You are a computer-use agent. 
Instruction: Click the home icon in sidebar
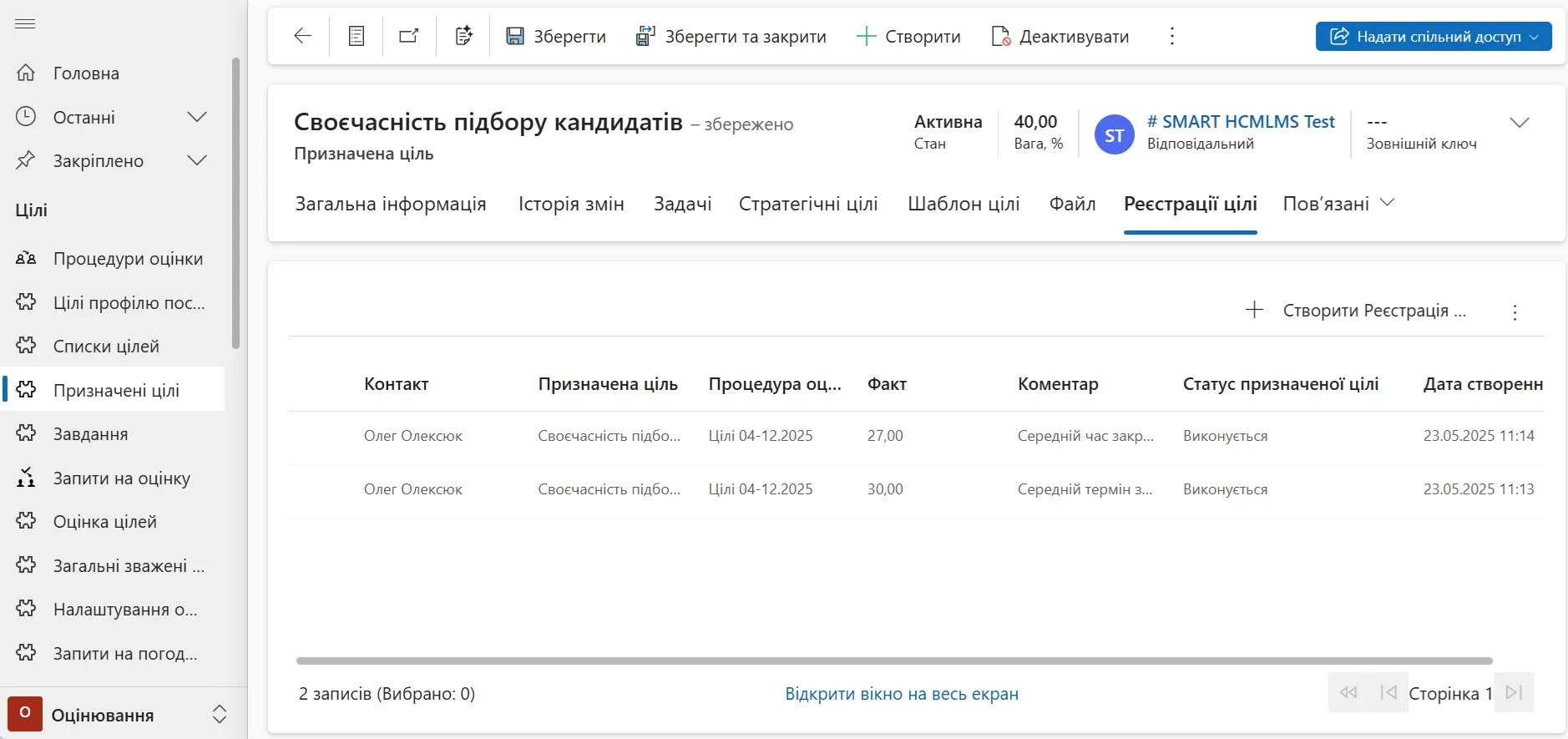click(x=26, y=73)
